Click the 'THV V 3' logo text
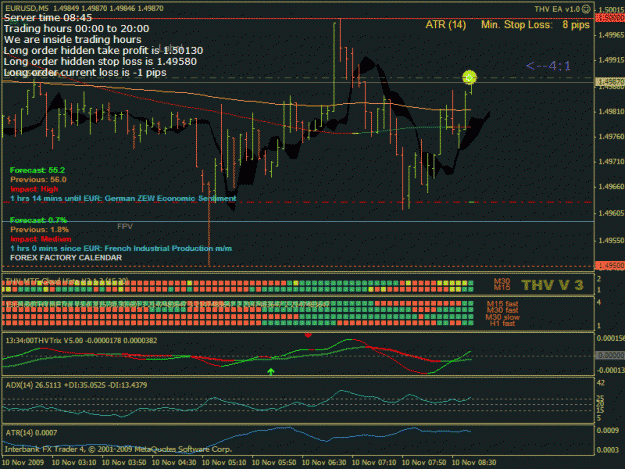 click(x=552, y=285)
